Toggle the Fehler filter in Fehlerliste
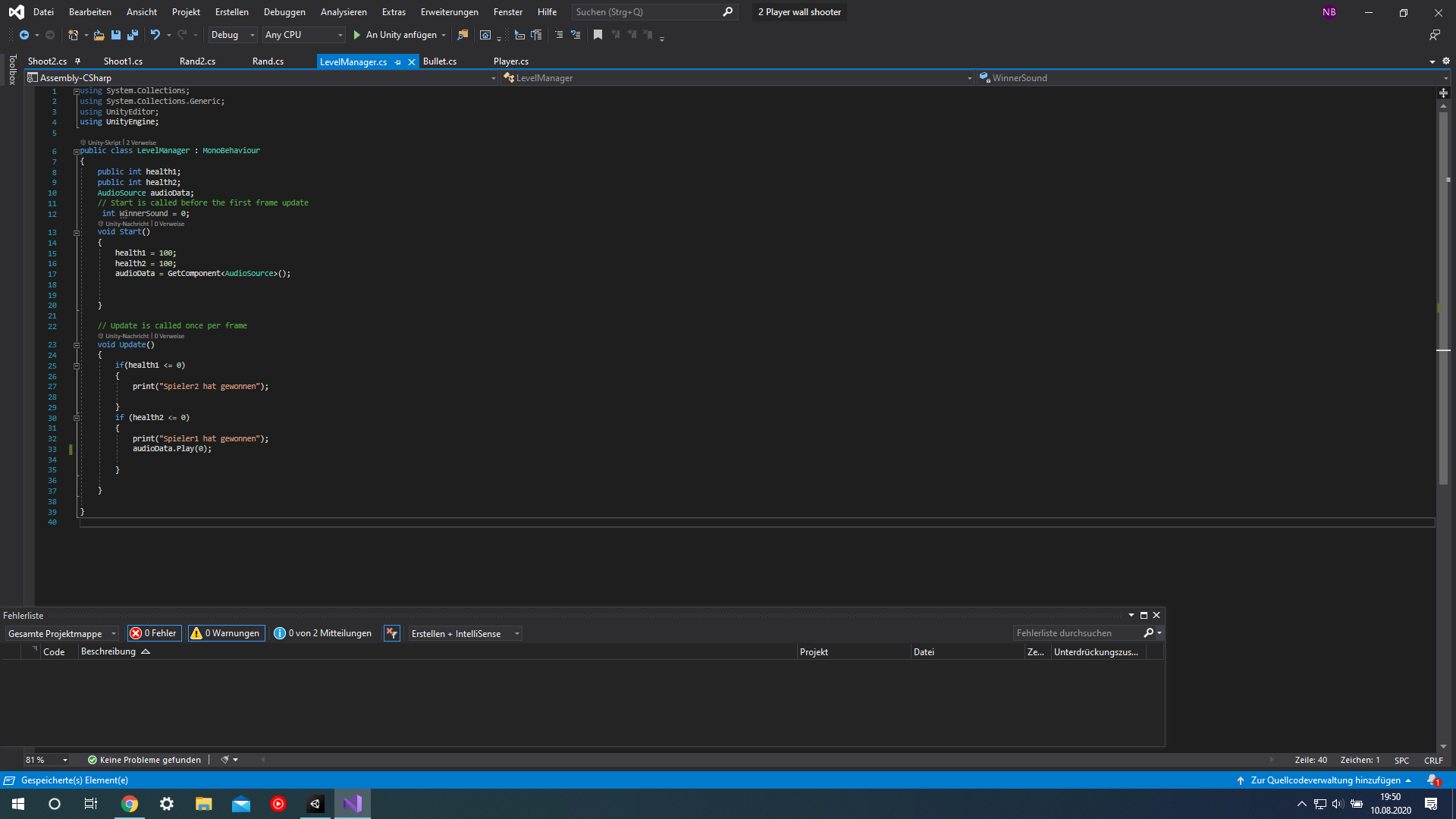Viewport: 1456px width, 819px height. point(154,633)
